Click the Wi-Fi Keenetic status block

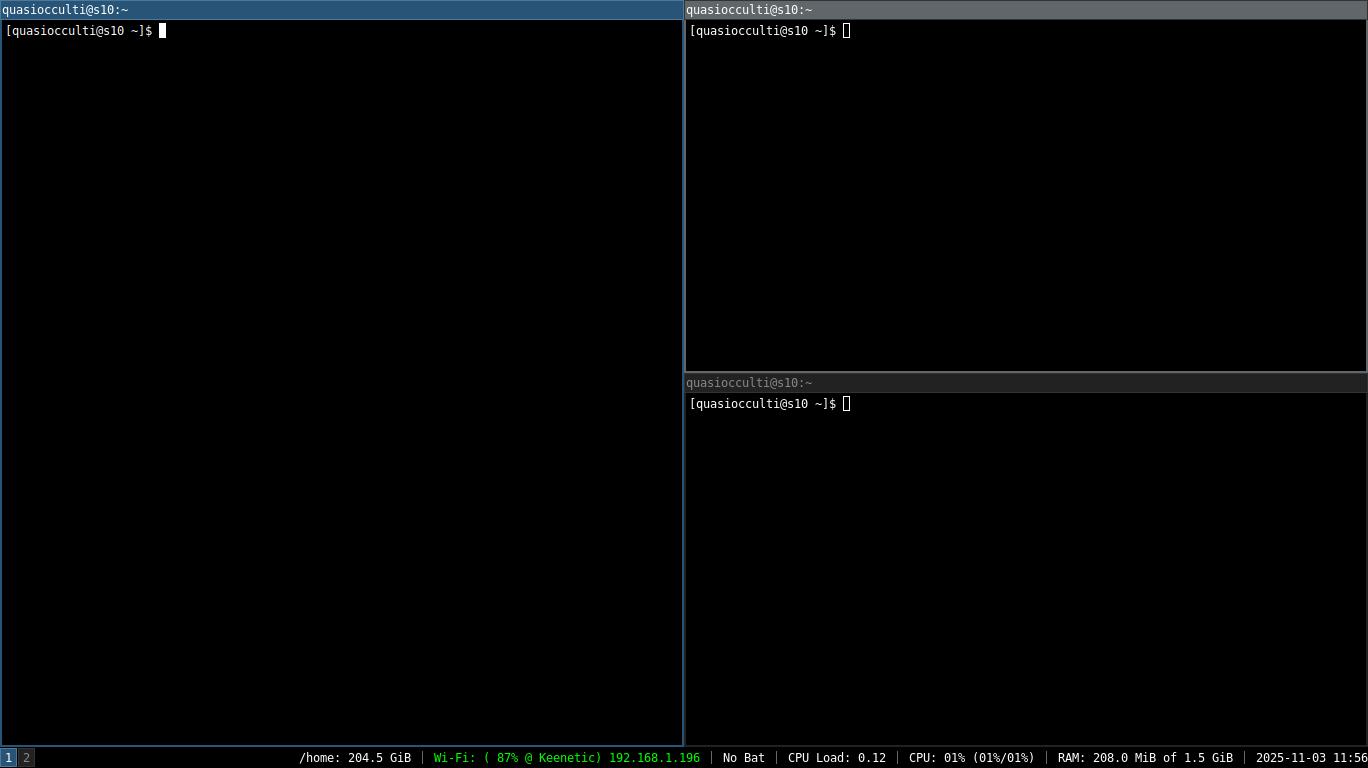[x=567, y=758]
